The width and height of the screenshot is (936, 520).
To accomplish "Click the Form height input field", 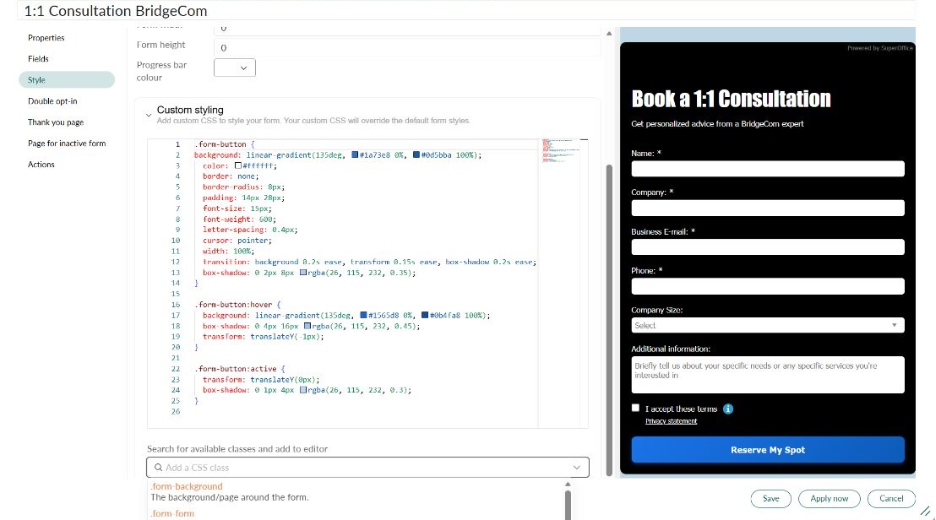I will coord(406,47).
